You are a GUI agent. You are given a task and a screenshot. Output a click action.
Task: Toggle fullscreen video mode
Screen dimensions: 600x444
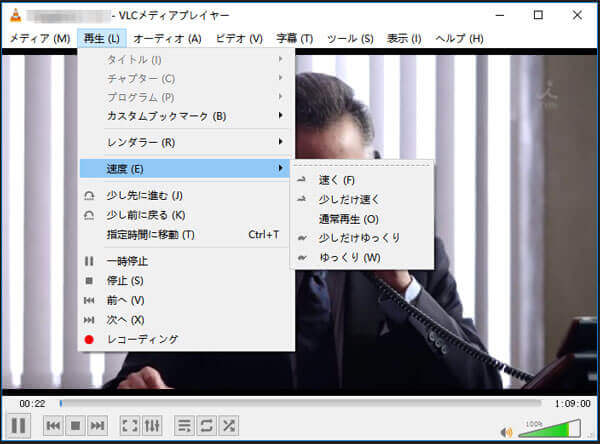(x=130, y=426)
